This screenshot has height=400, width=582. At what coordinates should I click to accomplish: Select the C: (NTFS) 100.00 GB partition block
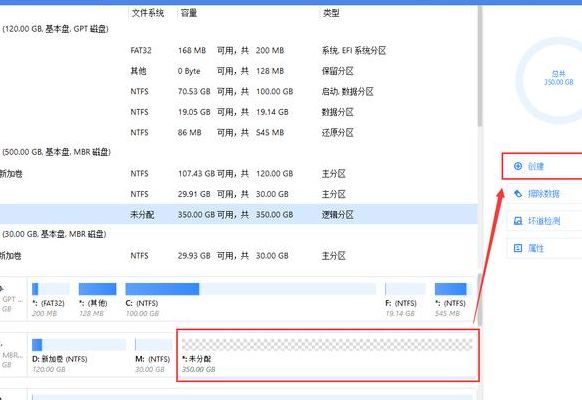click(251, 299)
